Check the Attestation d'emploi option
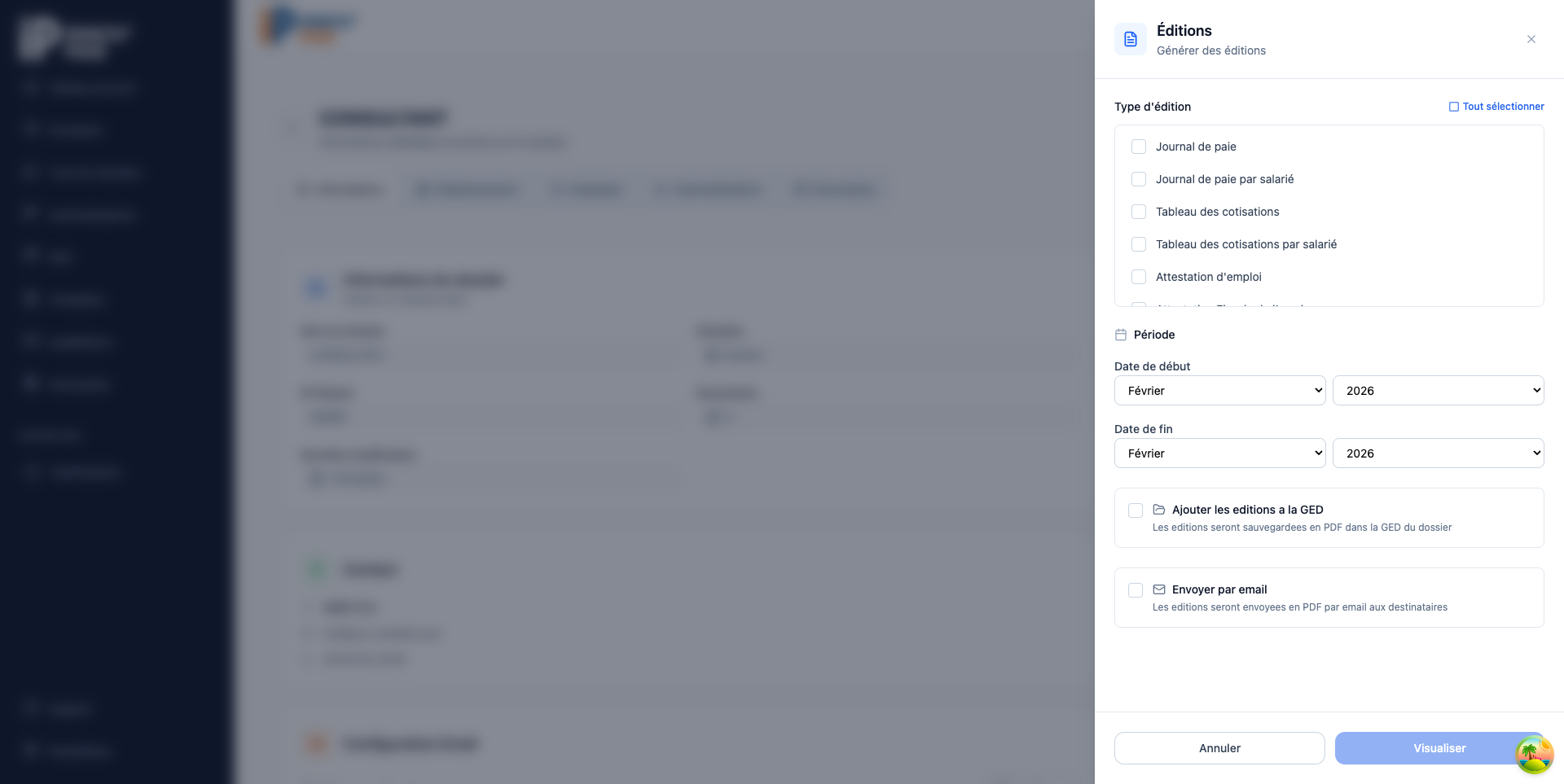This screenshot has width=1564, height=784. coord(1139,277)
